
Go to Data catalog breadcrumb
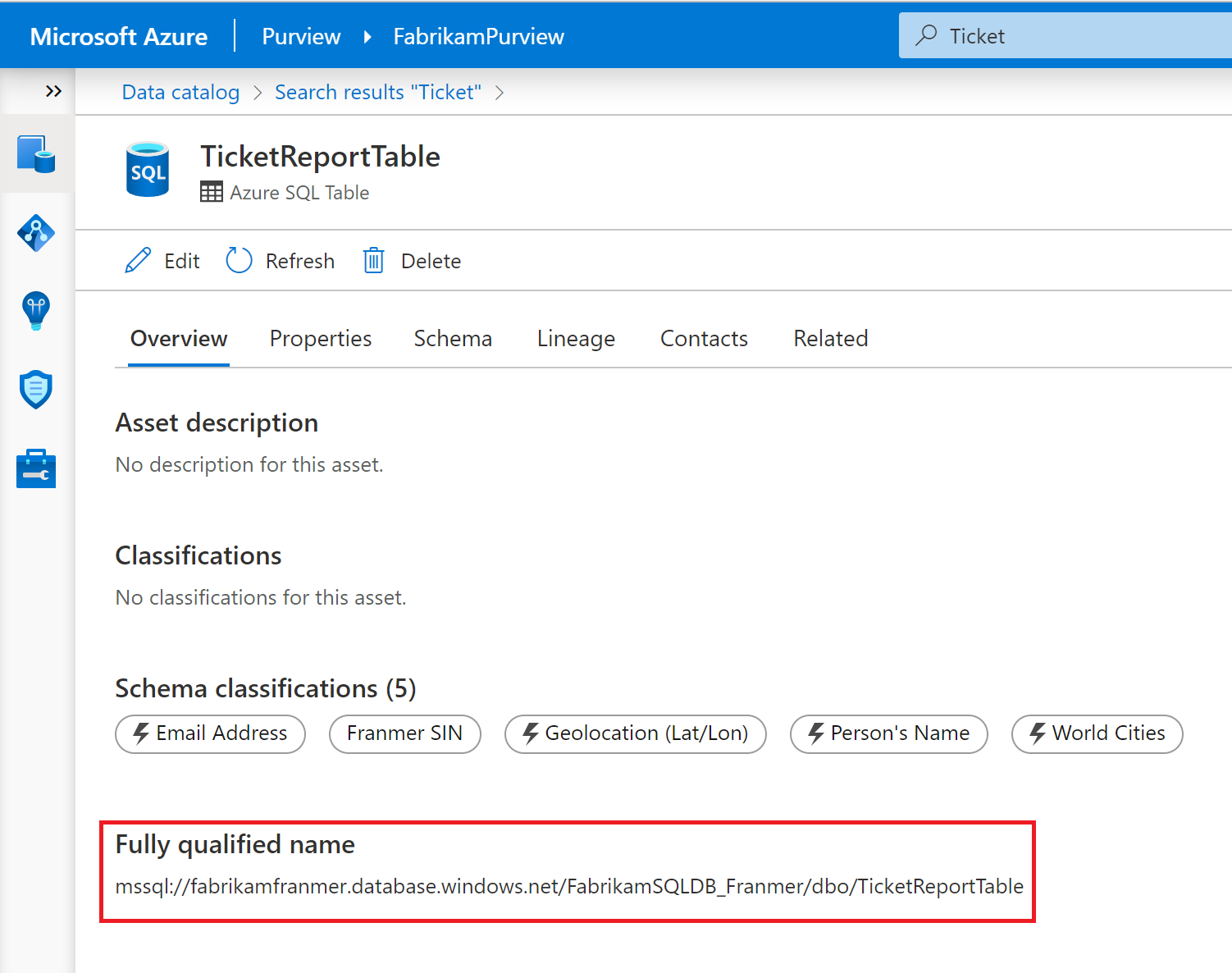click(x=180, y=92)
